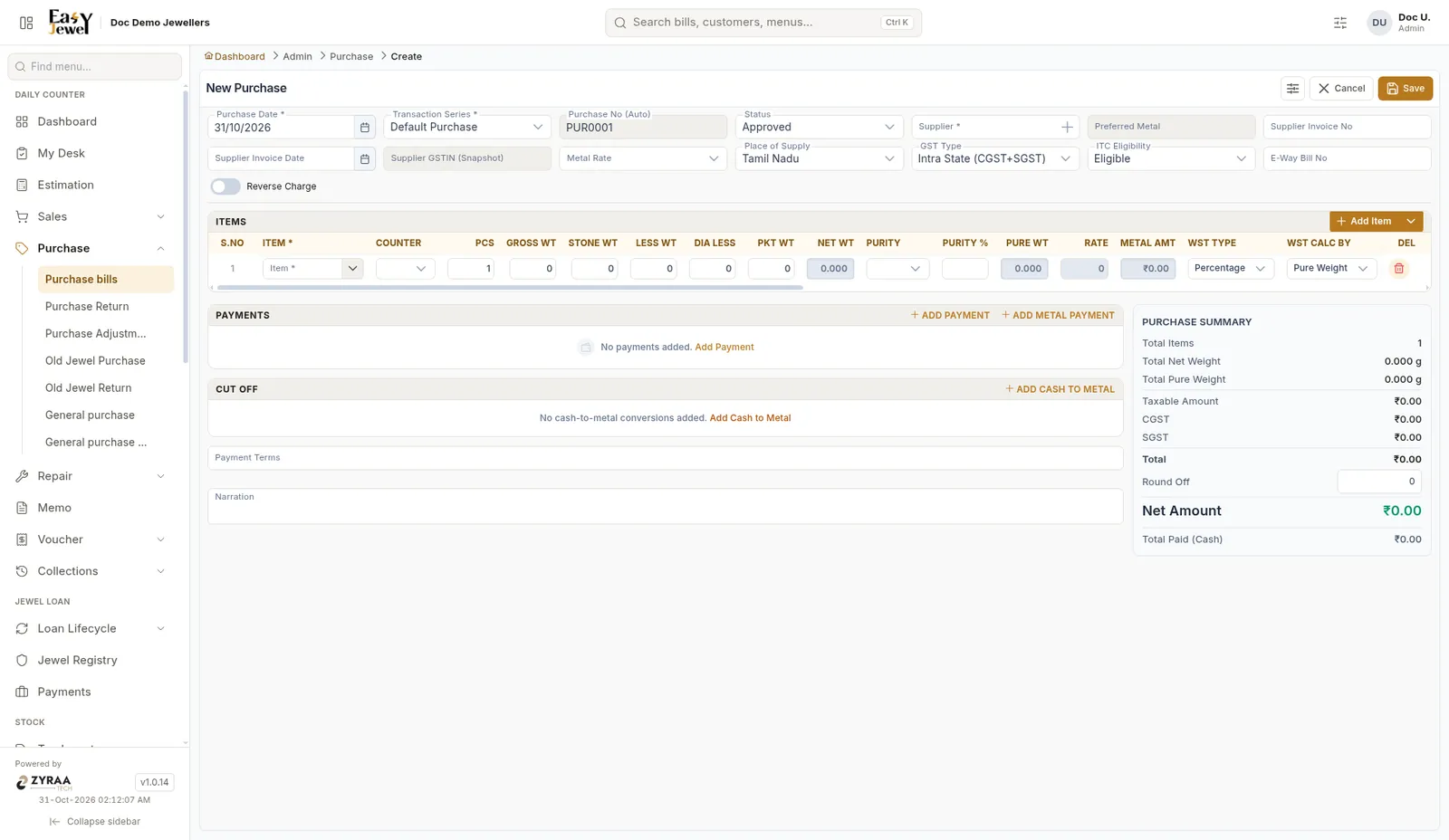Select Old Jewel Purchase submenu item

tap(106, 361)
